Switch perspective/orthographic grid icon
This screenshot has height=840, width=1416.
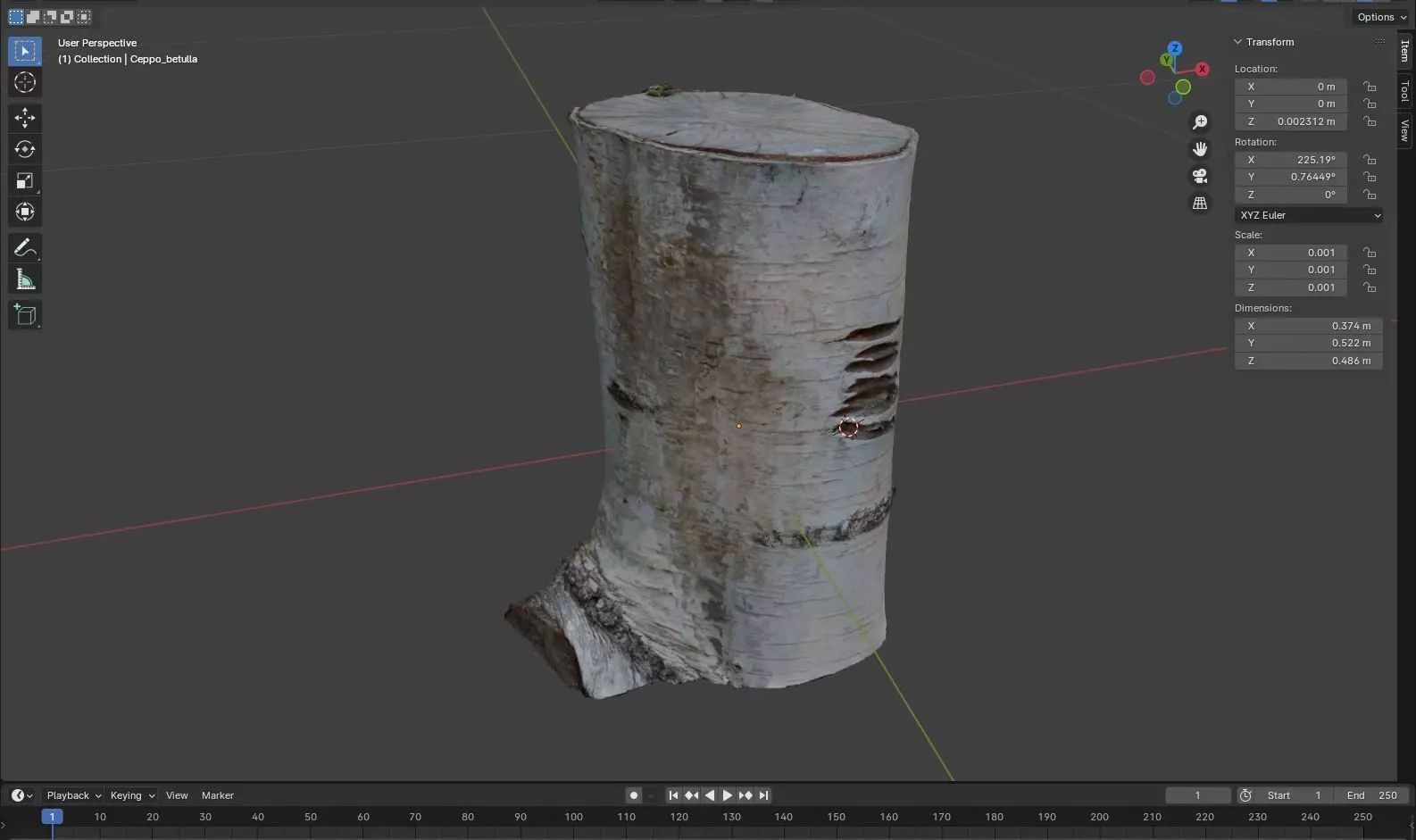1200,204
